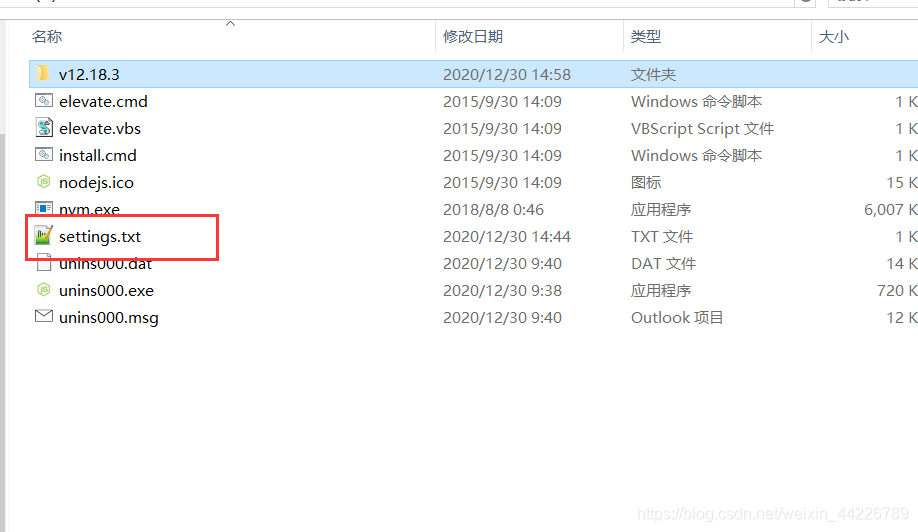This screenshot has height=532, width=918.
Task: Click the date 2020/12/30 9:38
Action: [502, 290]
